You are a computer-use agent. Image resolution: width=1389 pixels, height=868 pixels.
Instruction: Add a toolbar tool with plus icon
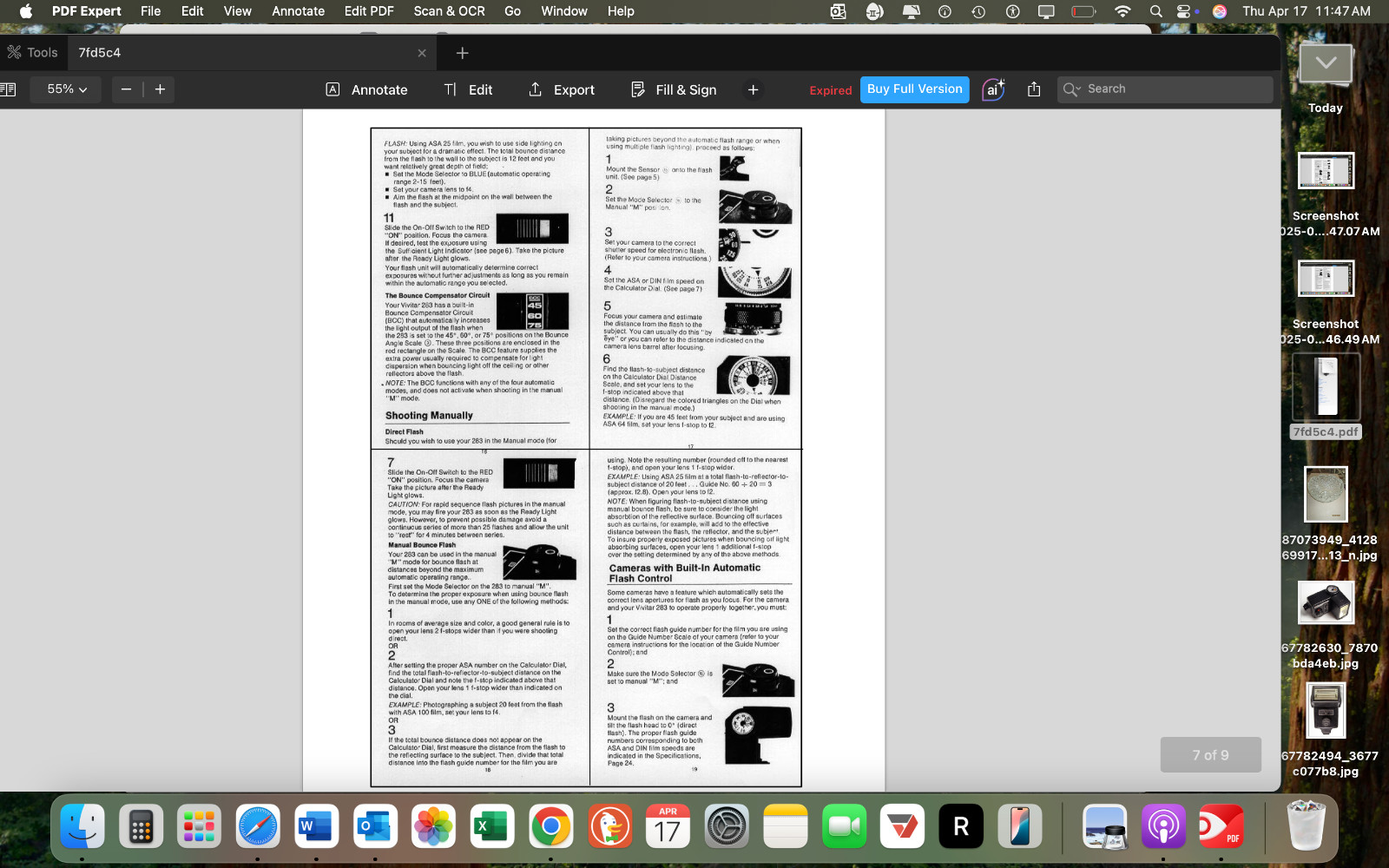point(753,89)
